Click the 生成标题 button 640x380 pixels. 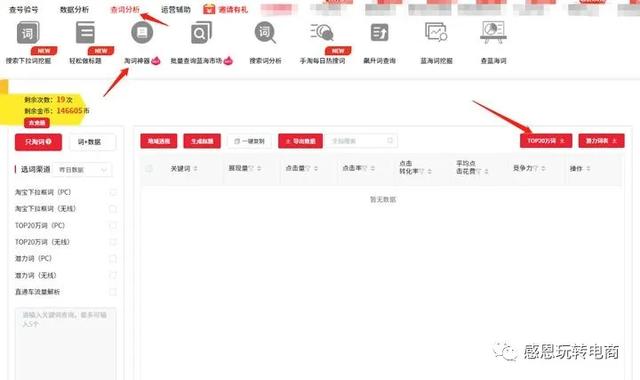pos(202,141)
